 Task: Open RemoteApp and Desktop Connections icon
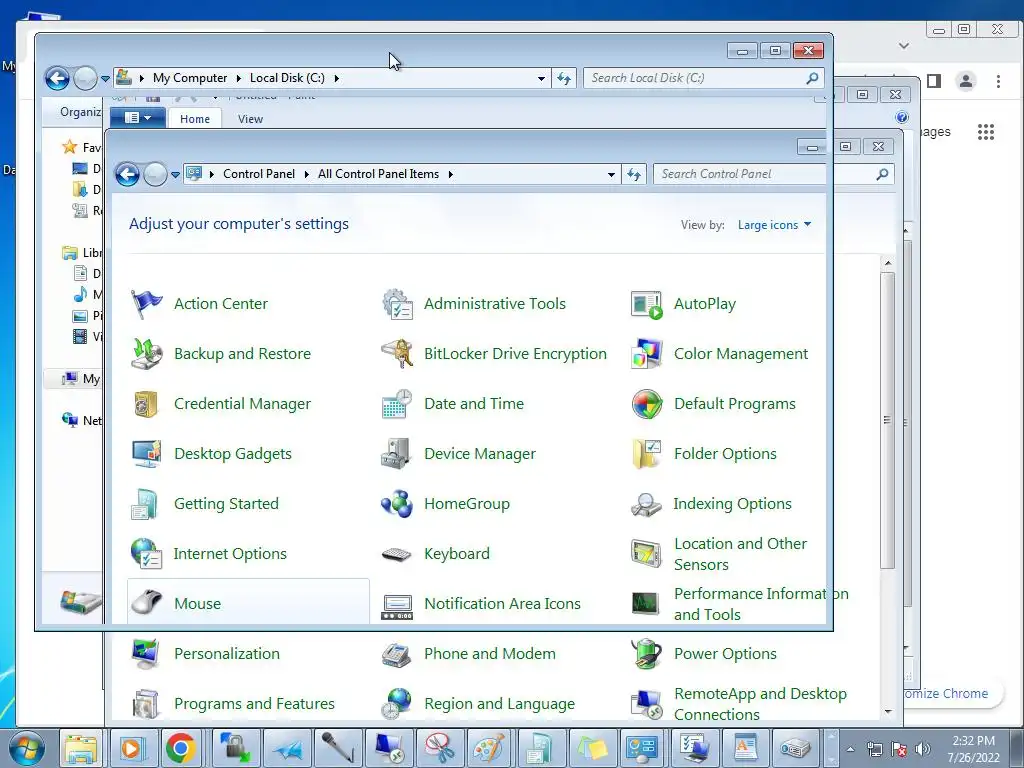coord(647,704)
